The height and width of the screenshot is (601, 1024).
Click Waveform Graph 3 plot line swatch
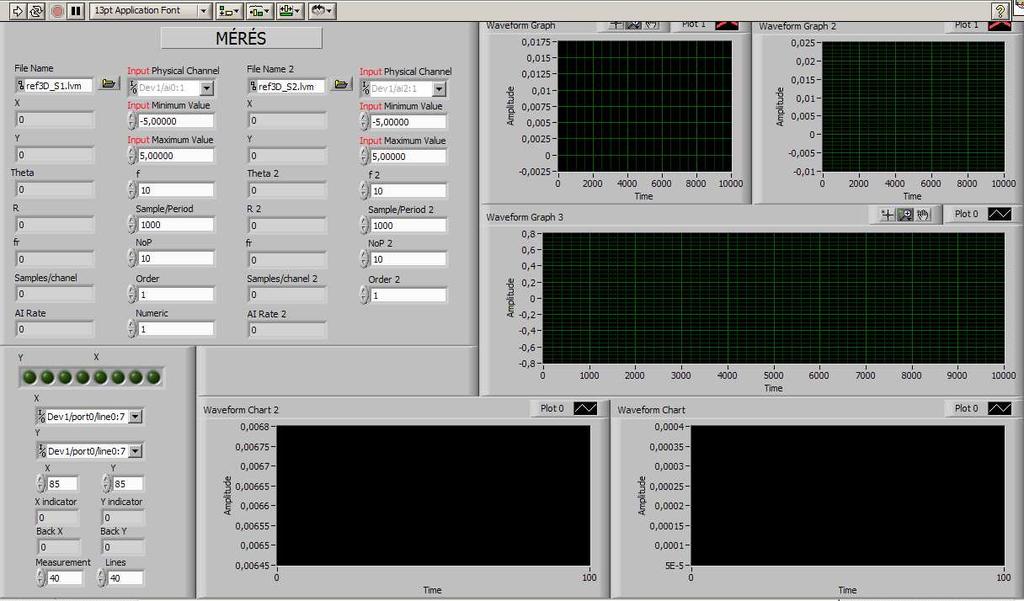coord(999,214)
